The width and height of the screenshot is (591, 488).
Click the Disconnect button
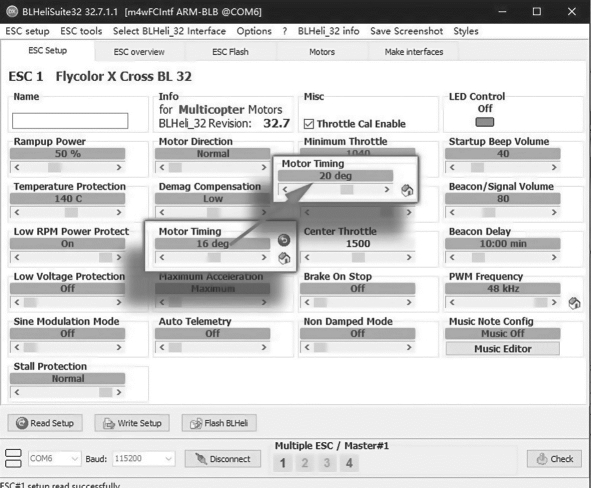(223, 459)
